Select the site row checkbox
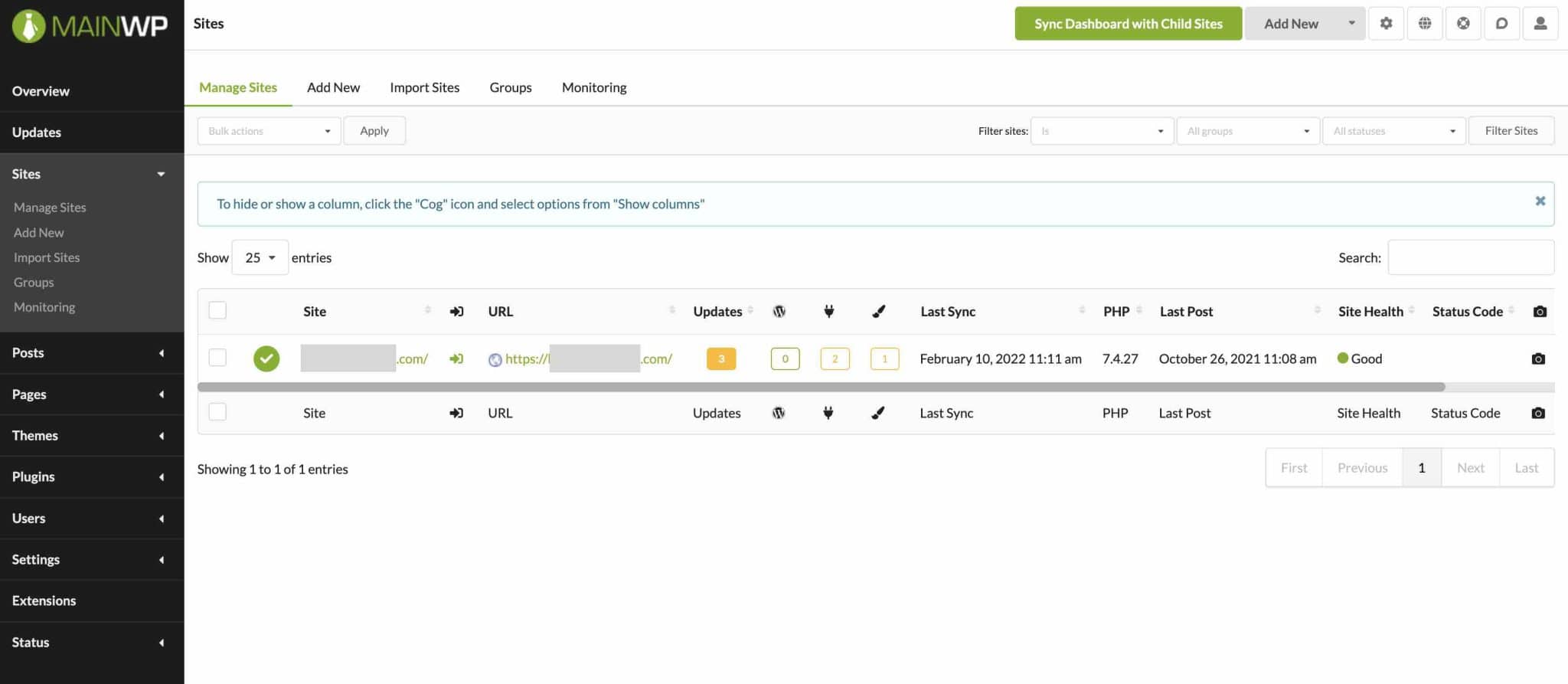The width and height of the screenshot is (1568, 684). (x=217, y=358)
